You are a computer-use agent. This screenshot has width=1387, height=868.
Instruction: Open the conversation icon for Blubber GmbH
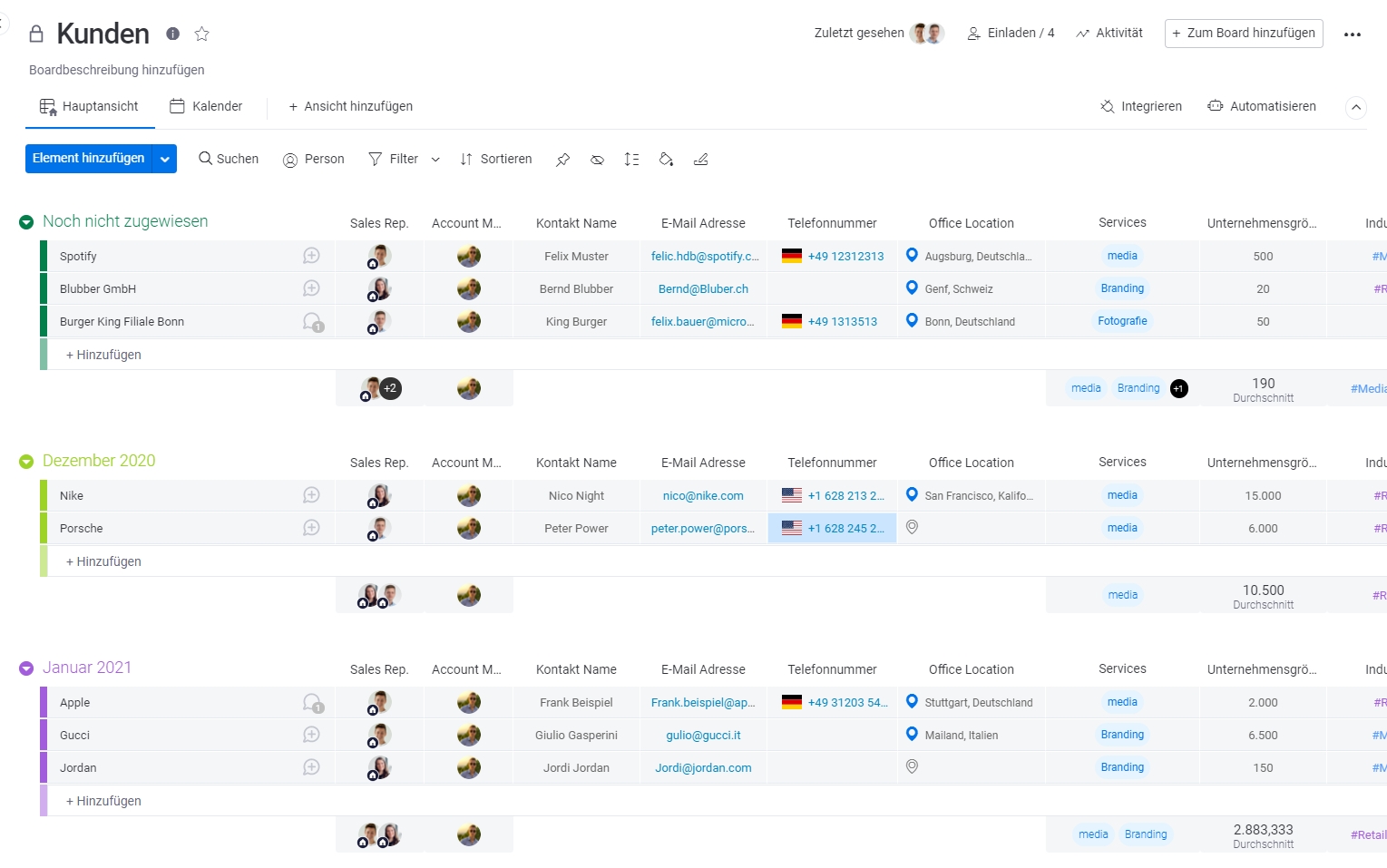(311, 288)
